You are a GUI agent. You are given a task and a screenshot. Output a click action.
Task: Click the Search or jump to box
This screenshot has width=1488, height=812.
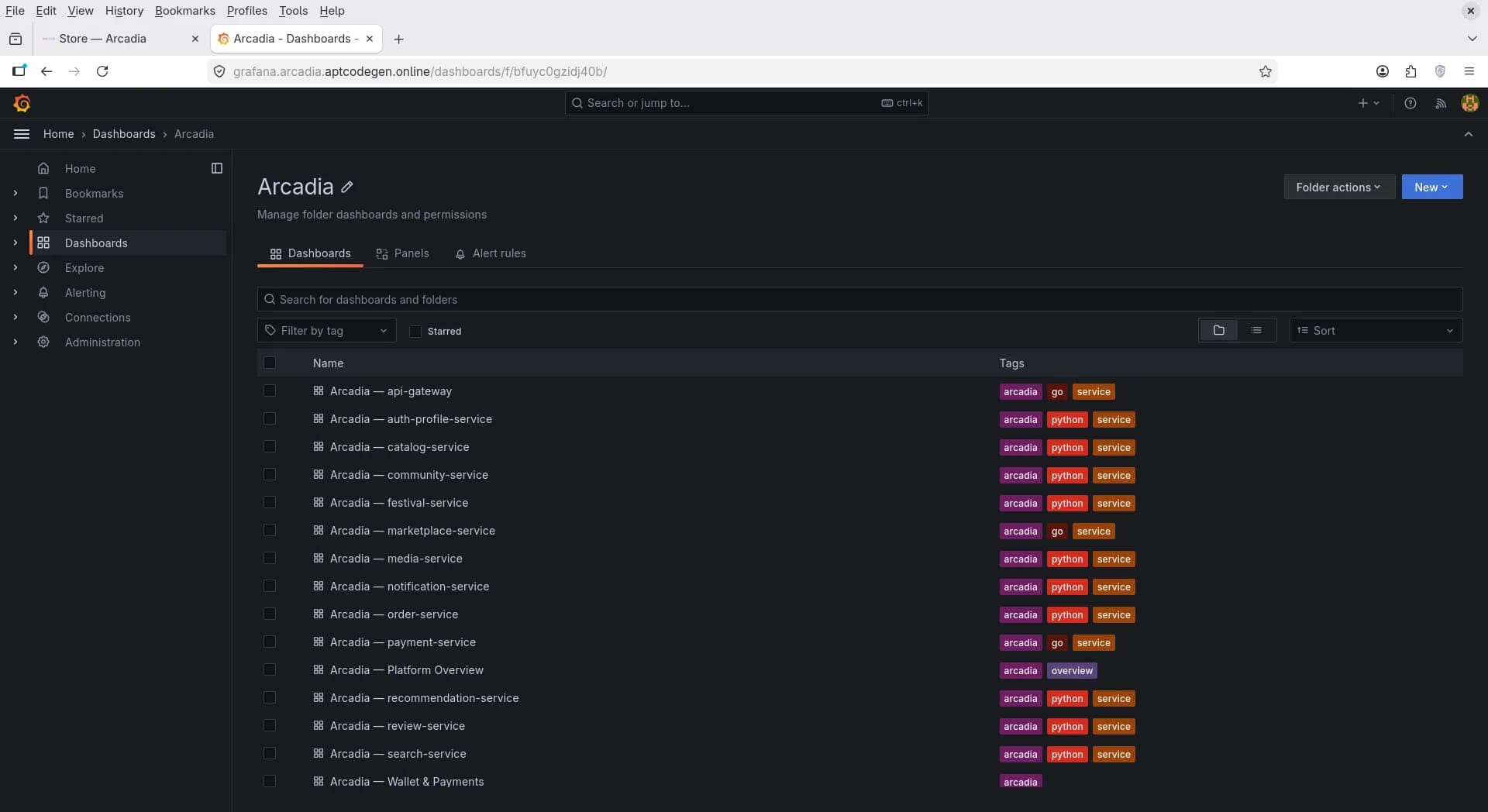pyautogui.click(x=746, y=103)
